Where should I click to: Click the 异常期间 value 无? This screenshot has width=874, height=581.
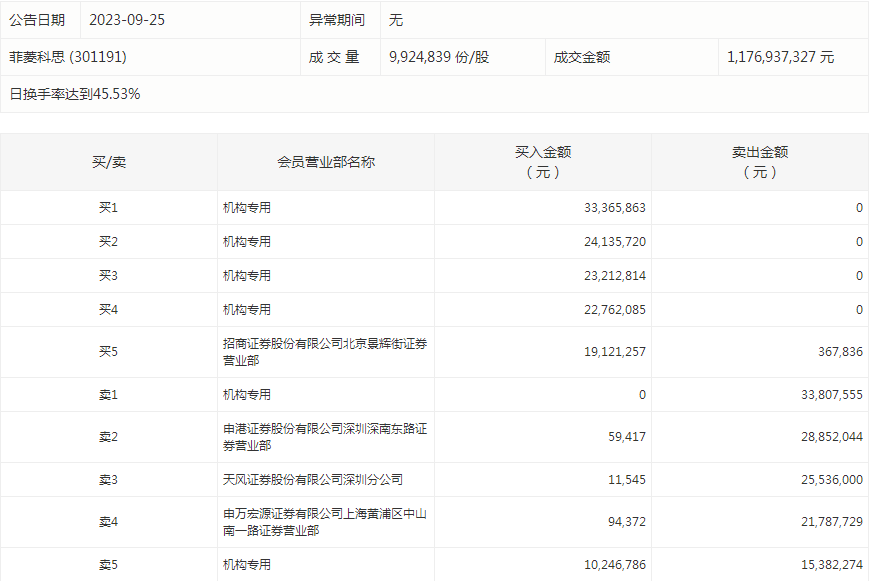(395, 20)
